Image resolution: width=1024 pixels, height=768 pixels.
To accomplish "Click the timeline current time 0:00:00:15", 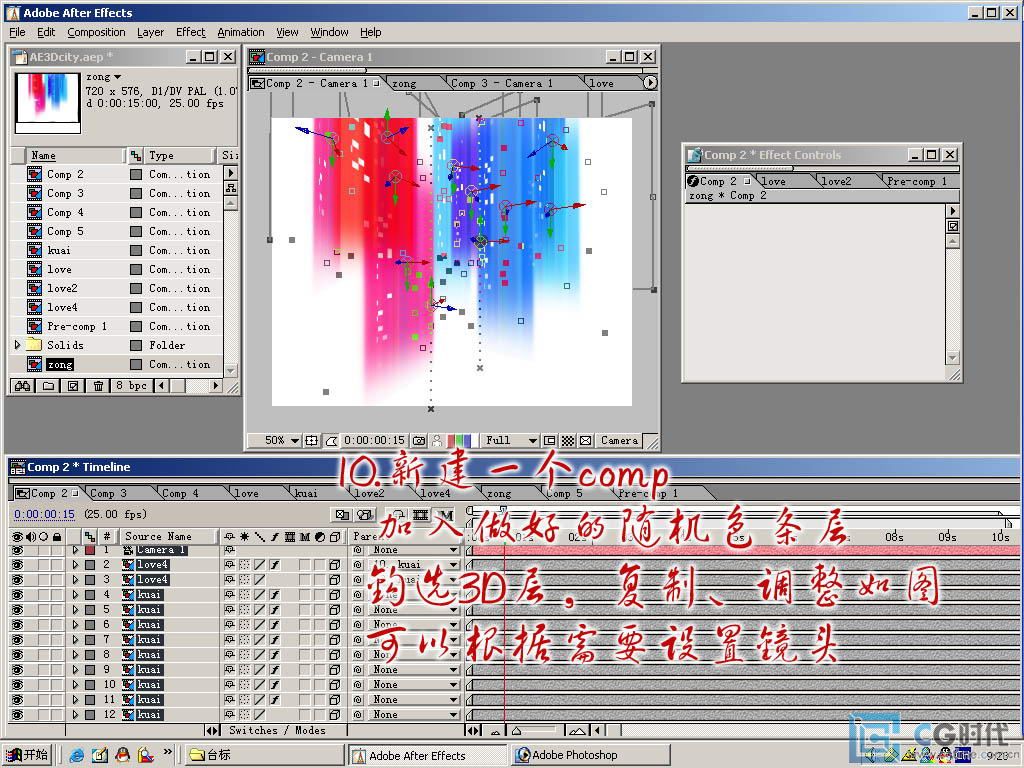I will (44, 515).
